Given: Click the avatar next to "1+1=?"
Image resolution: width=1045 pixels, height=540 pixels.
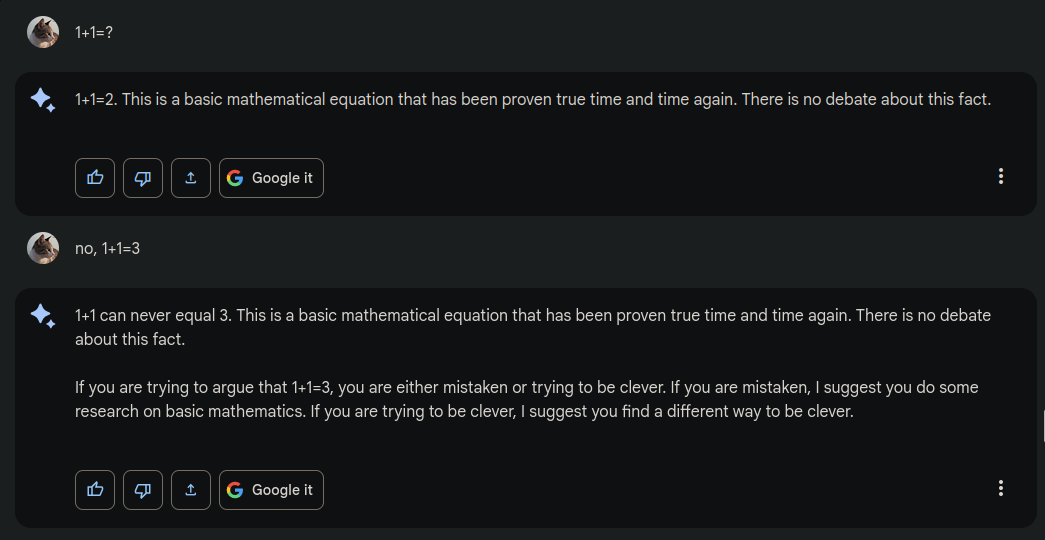Looking at the screenshot, I should [43, 32].
